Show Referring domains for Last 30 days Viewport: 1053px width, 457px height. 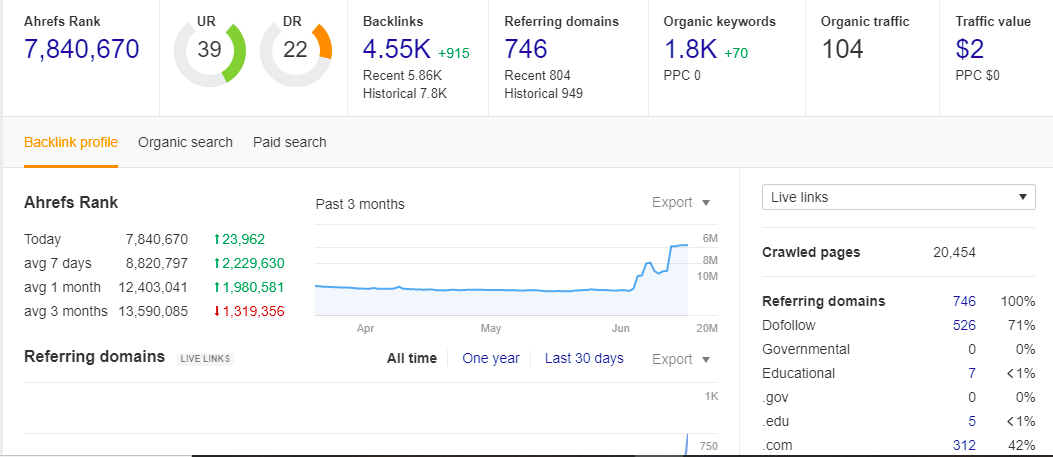coord(584,359)
